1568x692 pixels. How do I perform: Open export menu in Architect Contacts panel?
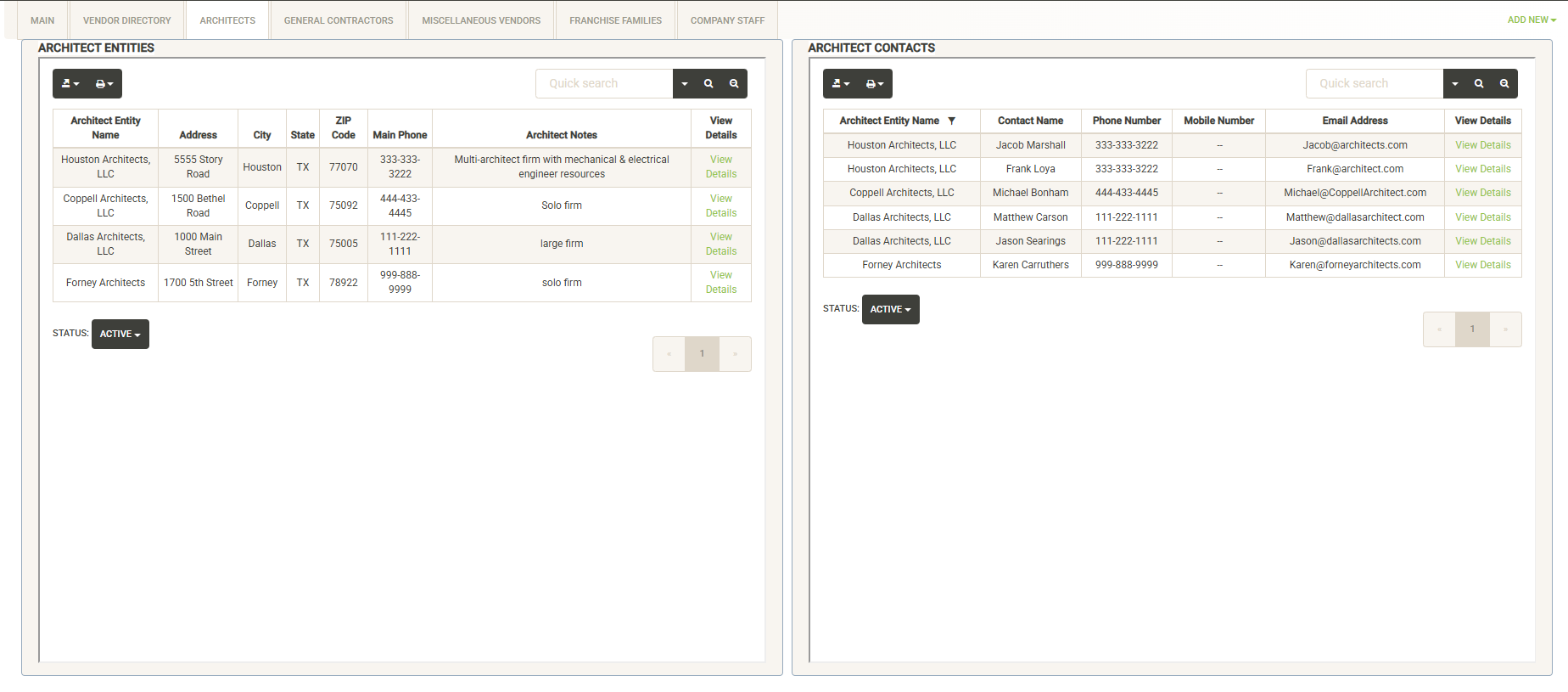point(841,84)
